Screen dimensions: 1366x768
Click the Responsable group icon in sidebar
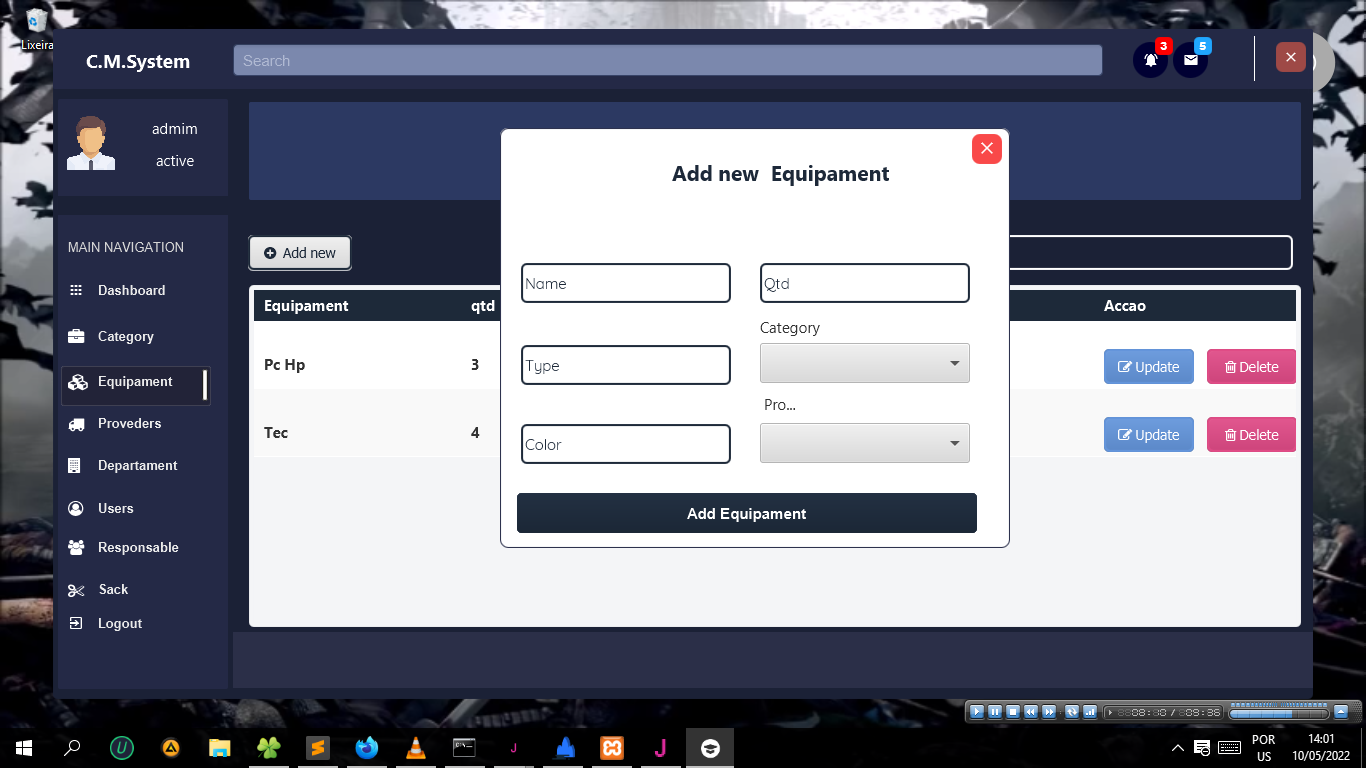click(x=76, y=548)
